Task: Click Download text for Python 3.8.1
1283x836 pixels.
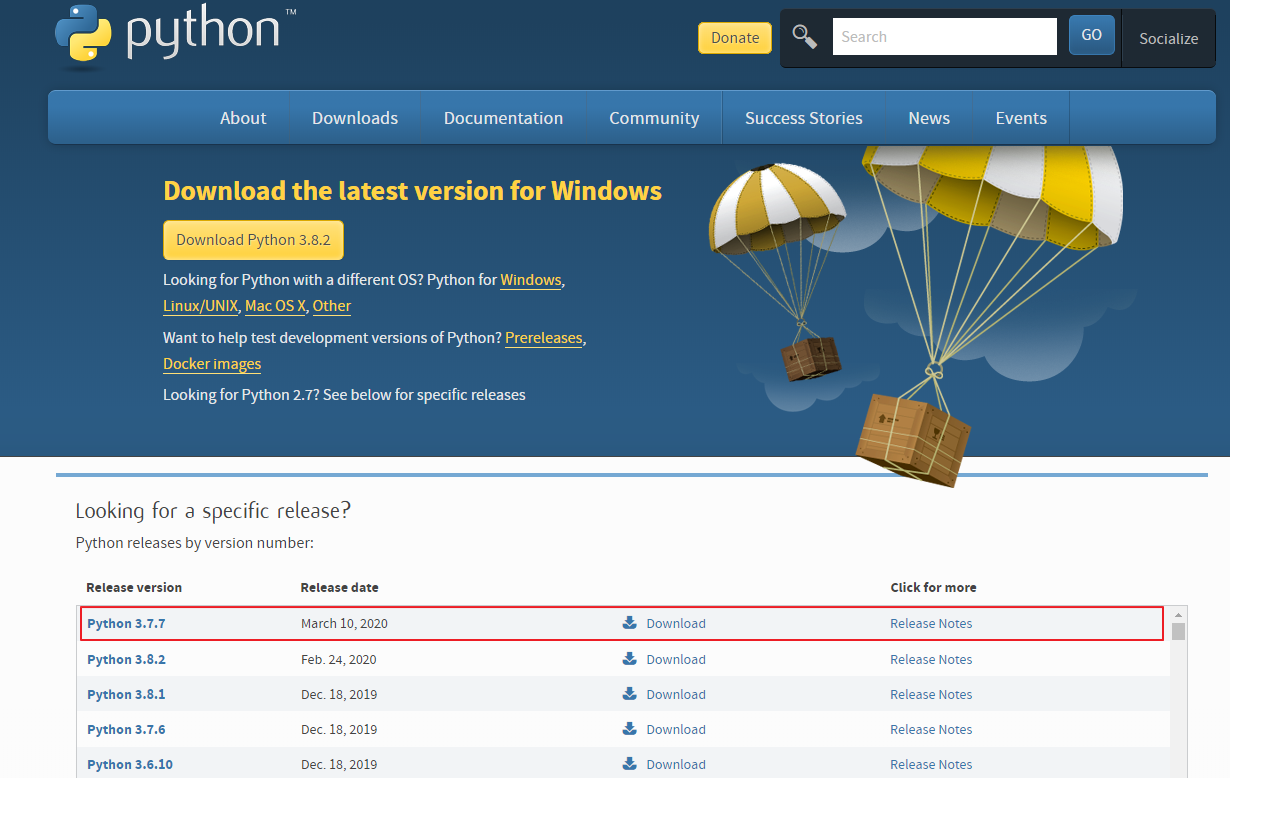Action: (x=676, y=694)
